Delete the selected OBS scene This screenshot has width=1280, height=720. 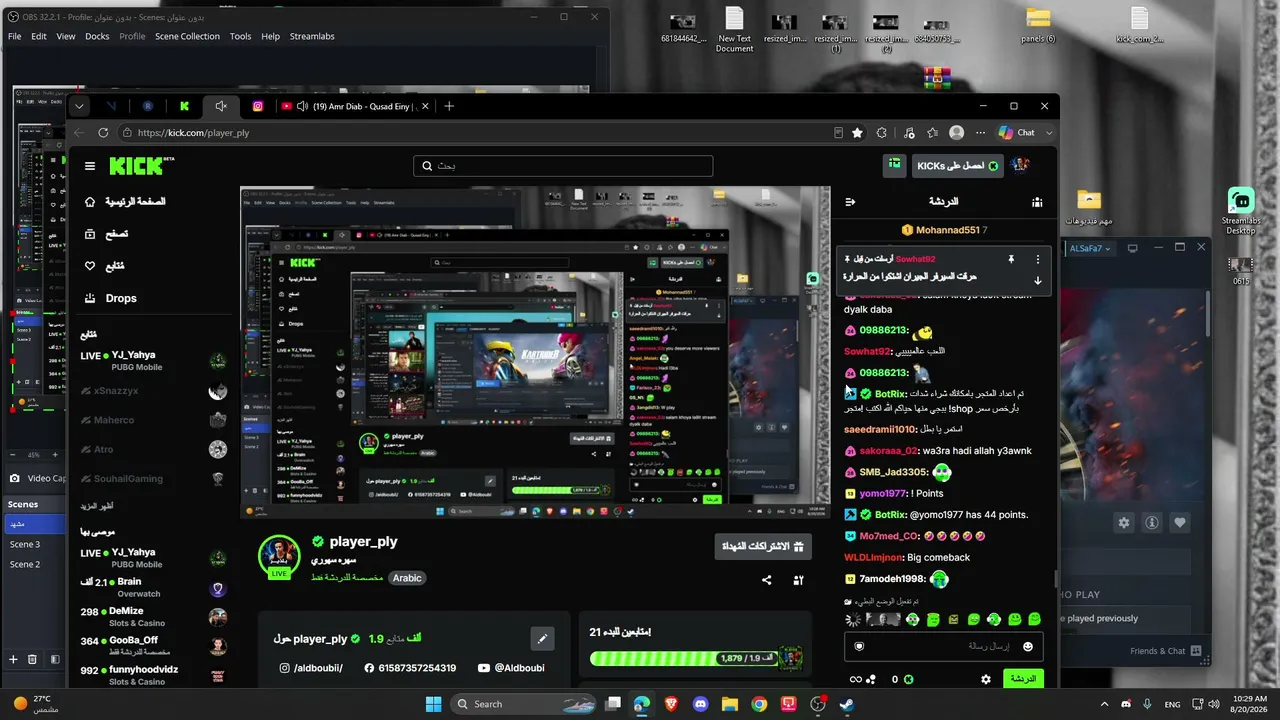(x=32, y=659)
